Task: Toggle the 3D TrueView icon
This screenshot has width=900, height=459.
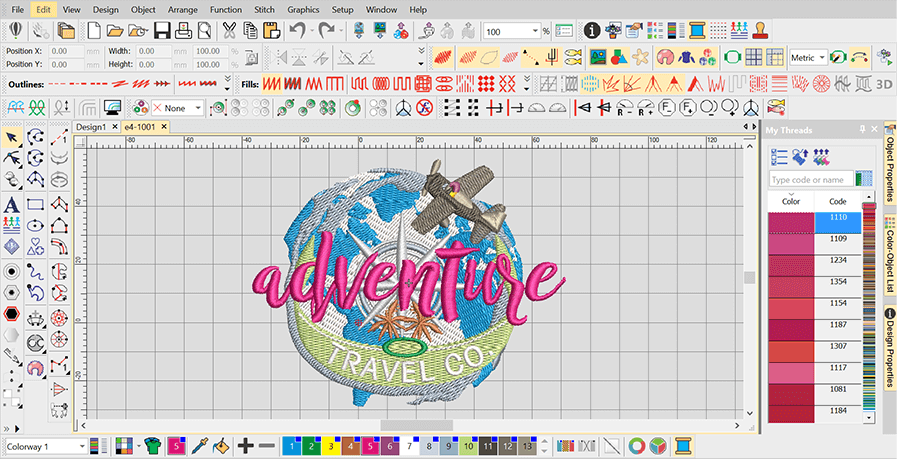Action: pos(884,84)
